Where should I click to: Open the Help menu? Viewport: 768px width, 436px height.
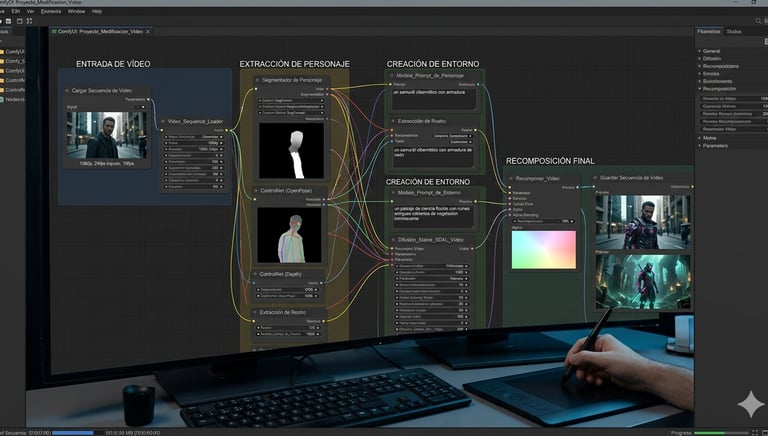[x=97, y=11]
